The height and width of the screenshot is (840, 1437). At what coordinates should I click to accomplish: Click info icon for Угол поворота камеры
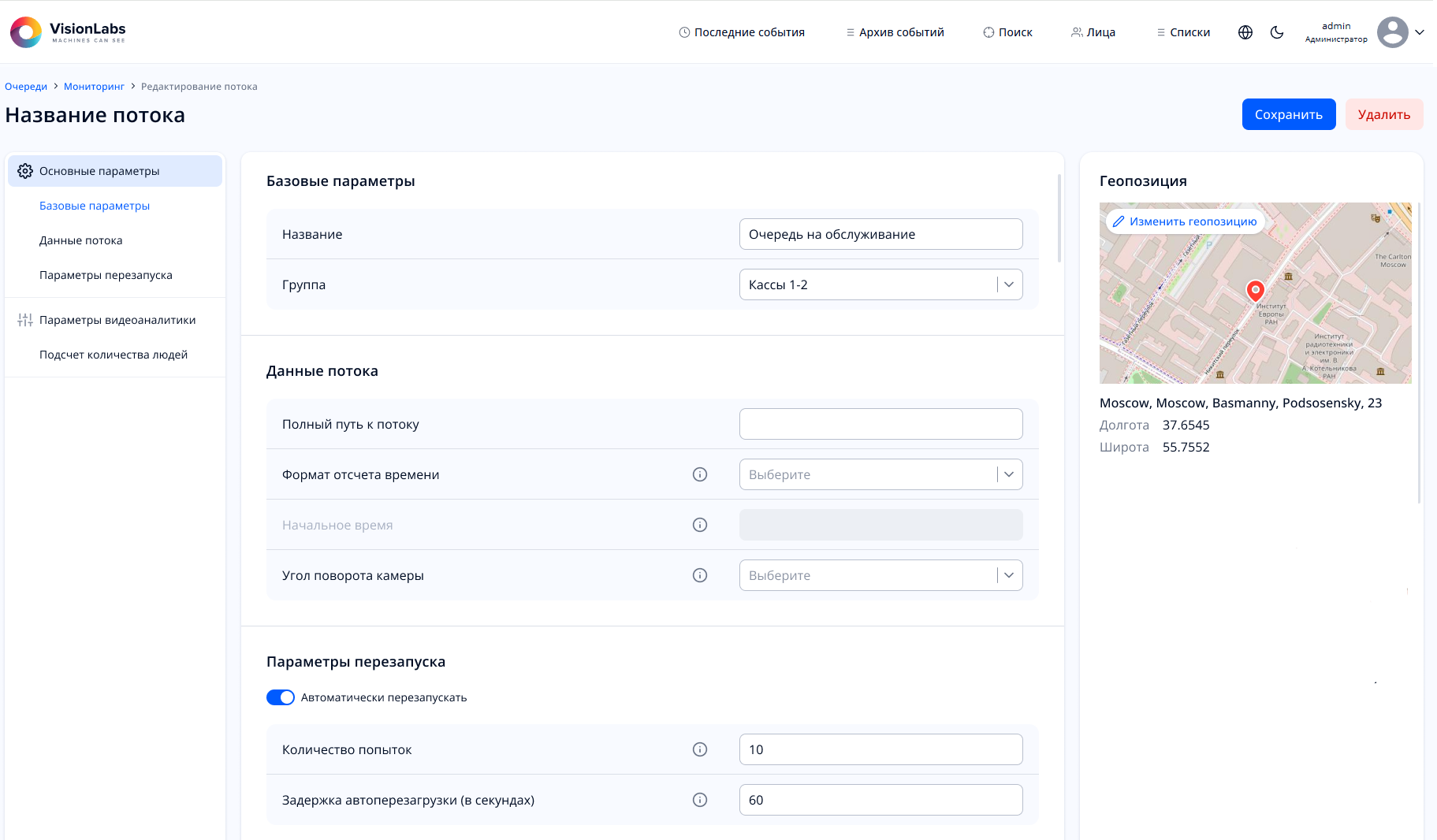click(699, 575)
